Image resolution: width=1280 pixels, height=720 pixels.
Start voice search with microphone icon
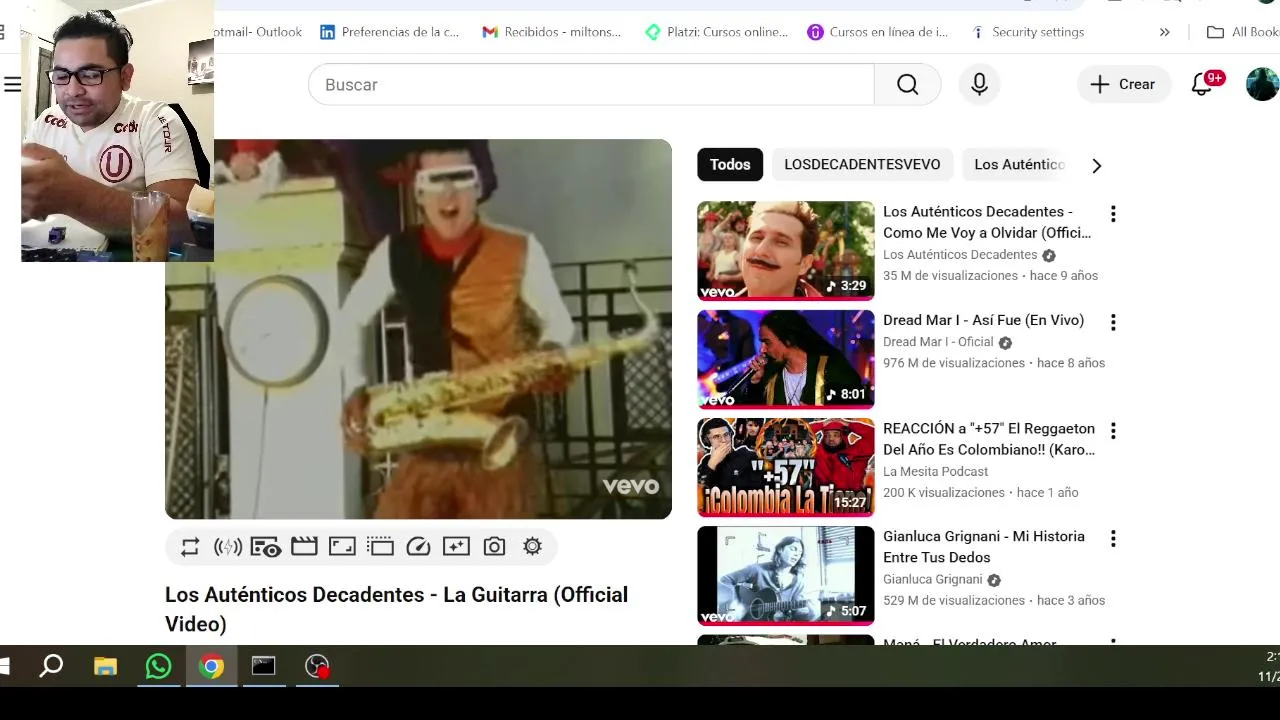(980, 85)
